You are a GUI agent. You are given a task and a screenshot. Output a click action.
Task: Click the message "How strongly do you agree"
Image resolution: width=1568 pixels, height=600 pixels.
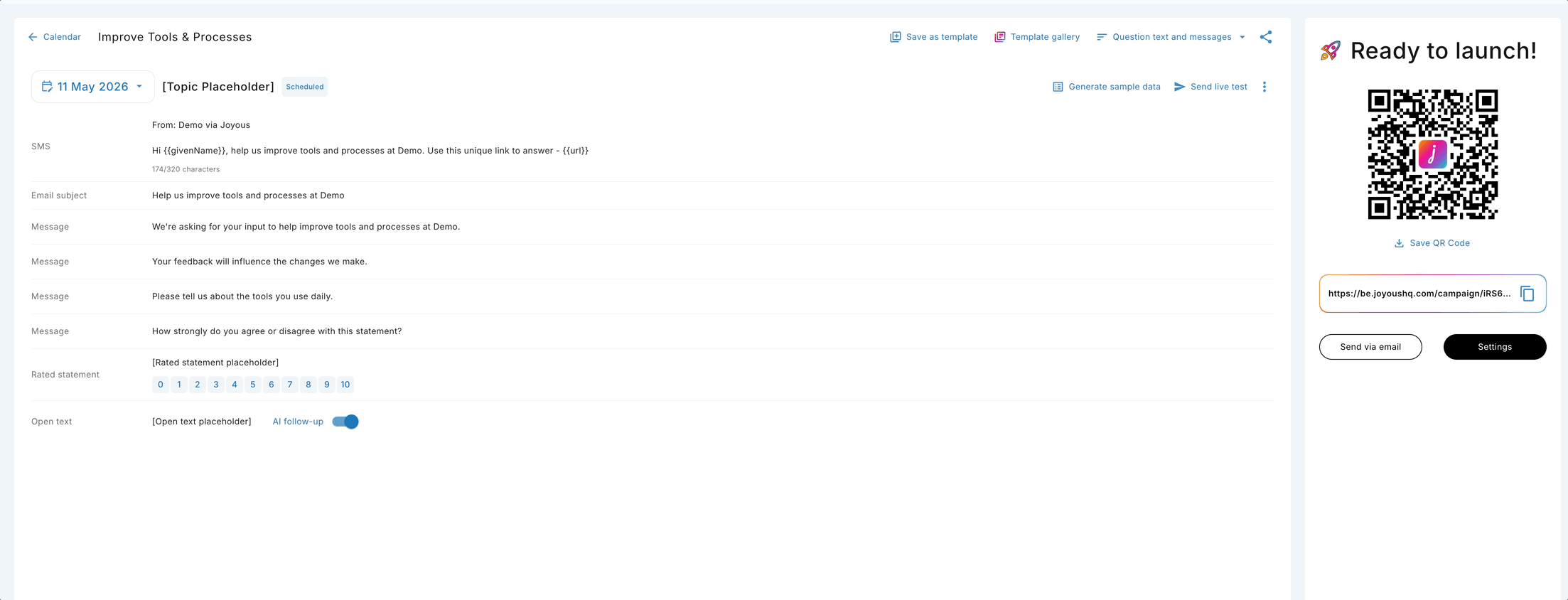[x=276, y=331]
